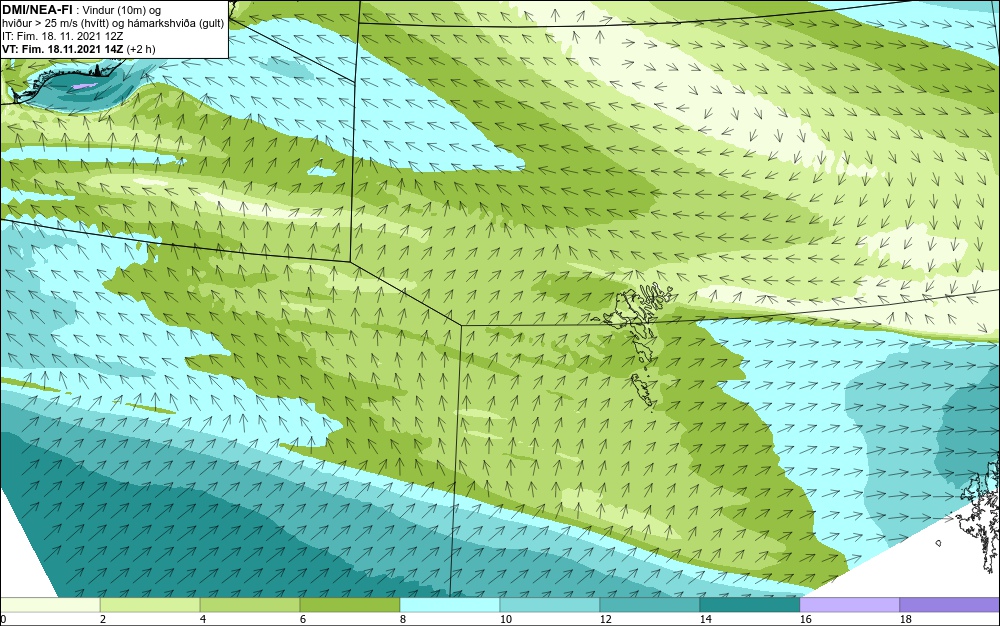
Task: Click the scale label "16"
Action: coord(805,619)
